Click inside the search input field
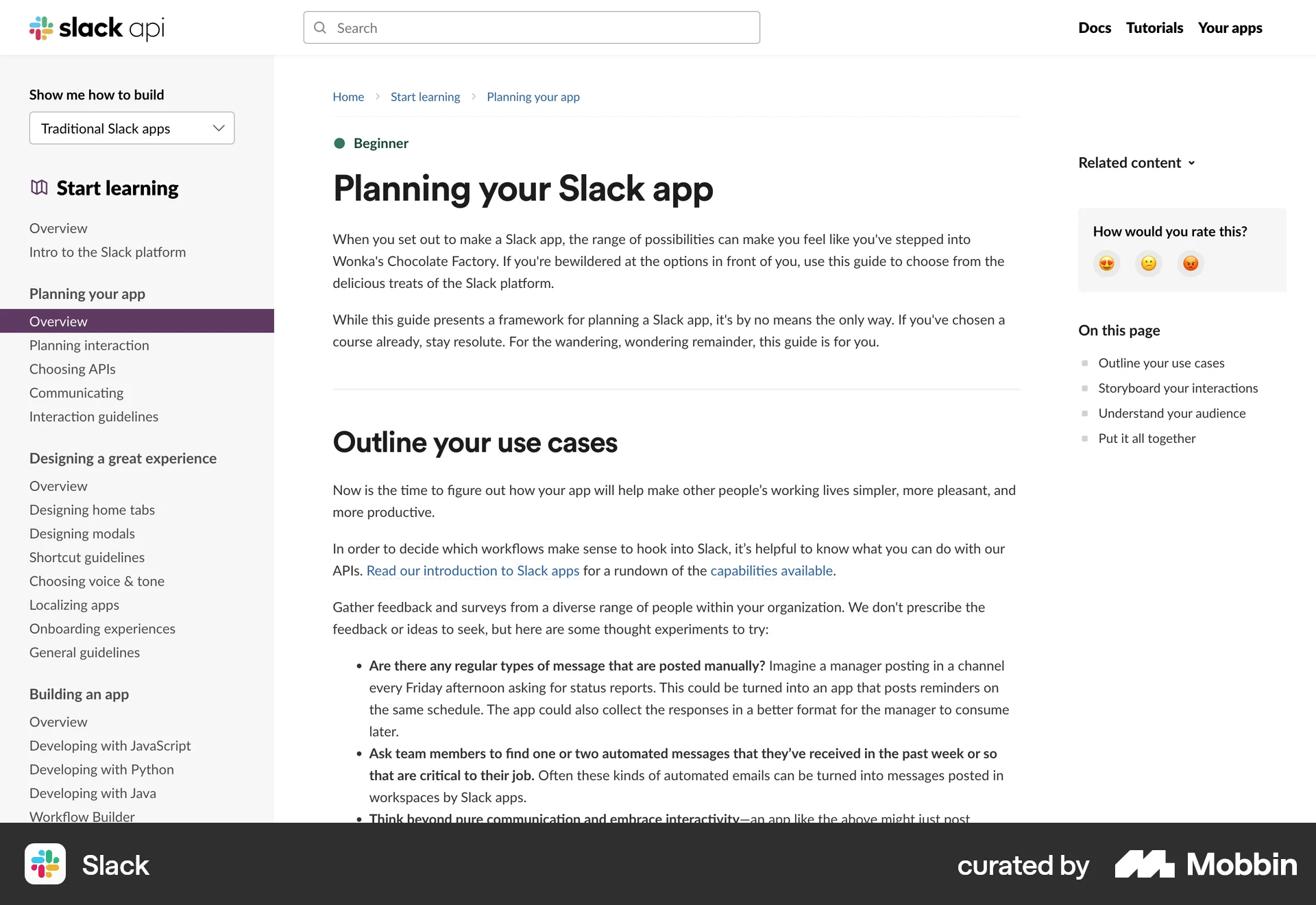The height and width of the screenshot is (905, 1316). pos(531,27)
